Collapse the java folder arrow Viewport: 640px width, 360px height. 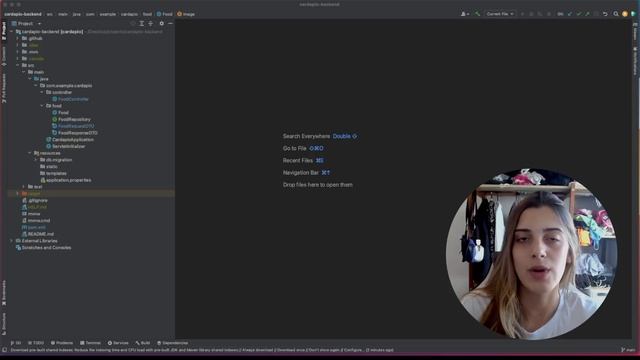[30, 79]
